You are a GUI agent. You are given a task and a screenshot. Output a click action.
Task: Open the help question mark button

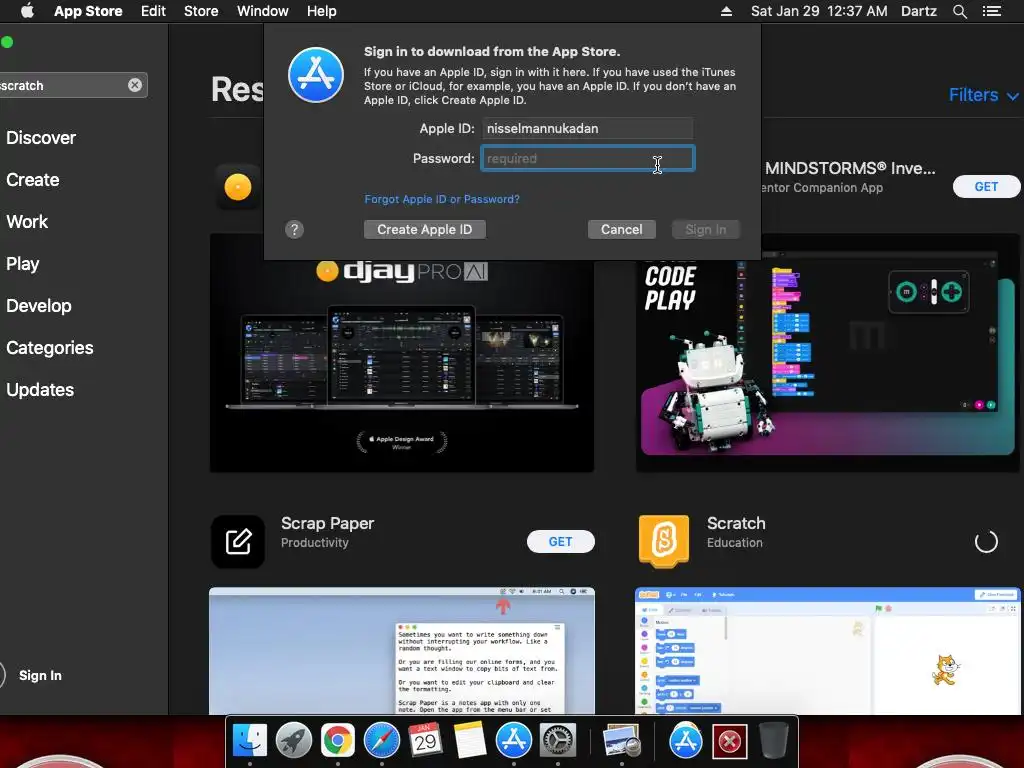coord(295,230)
